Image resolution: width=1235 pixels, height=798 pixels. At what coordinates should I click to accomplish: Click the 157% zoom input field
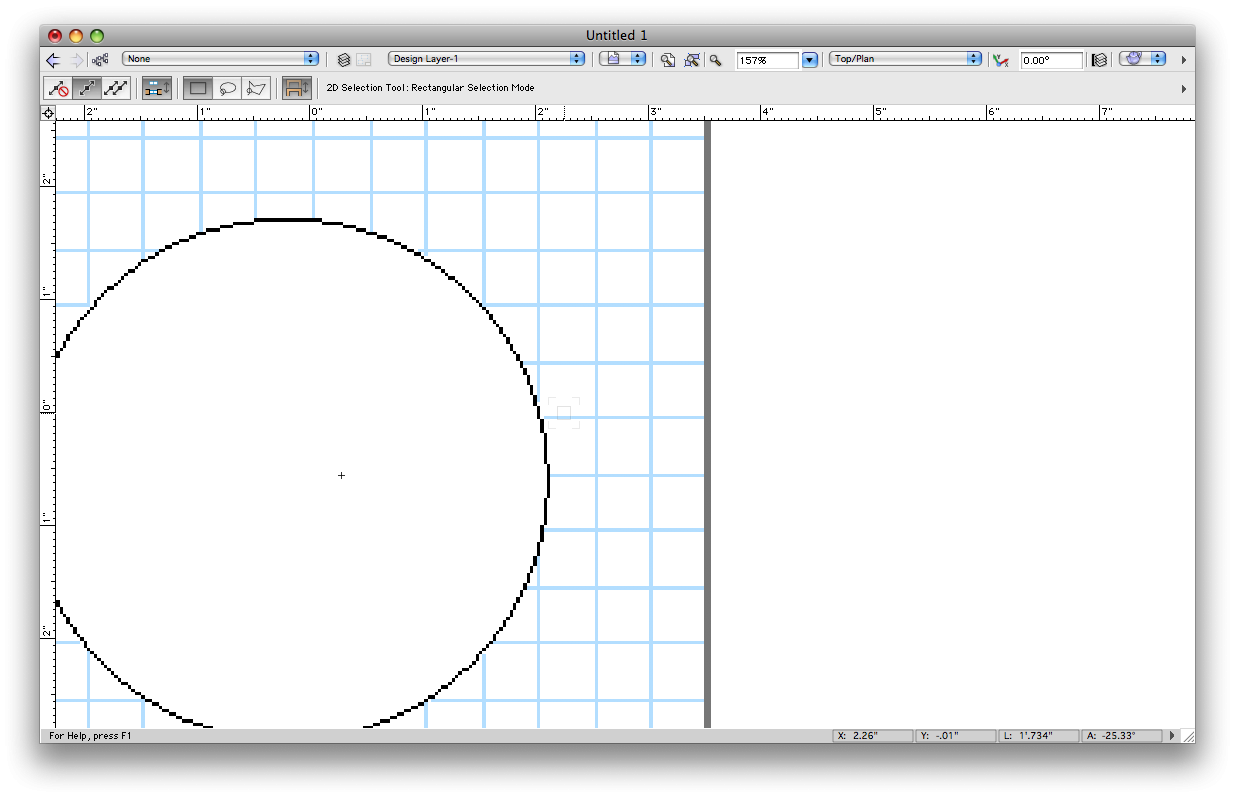pos(767,61)
